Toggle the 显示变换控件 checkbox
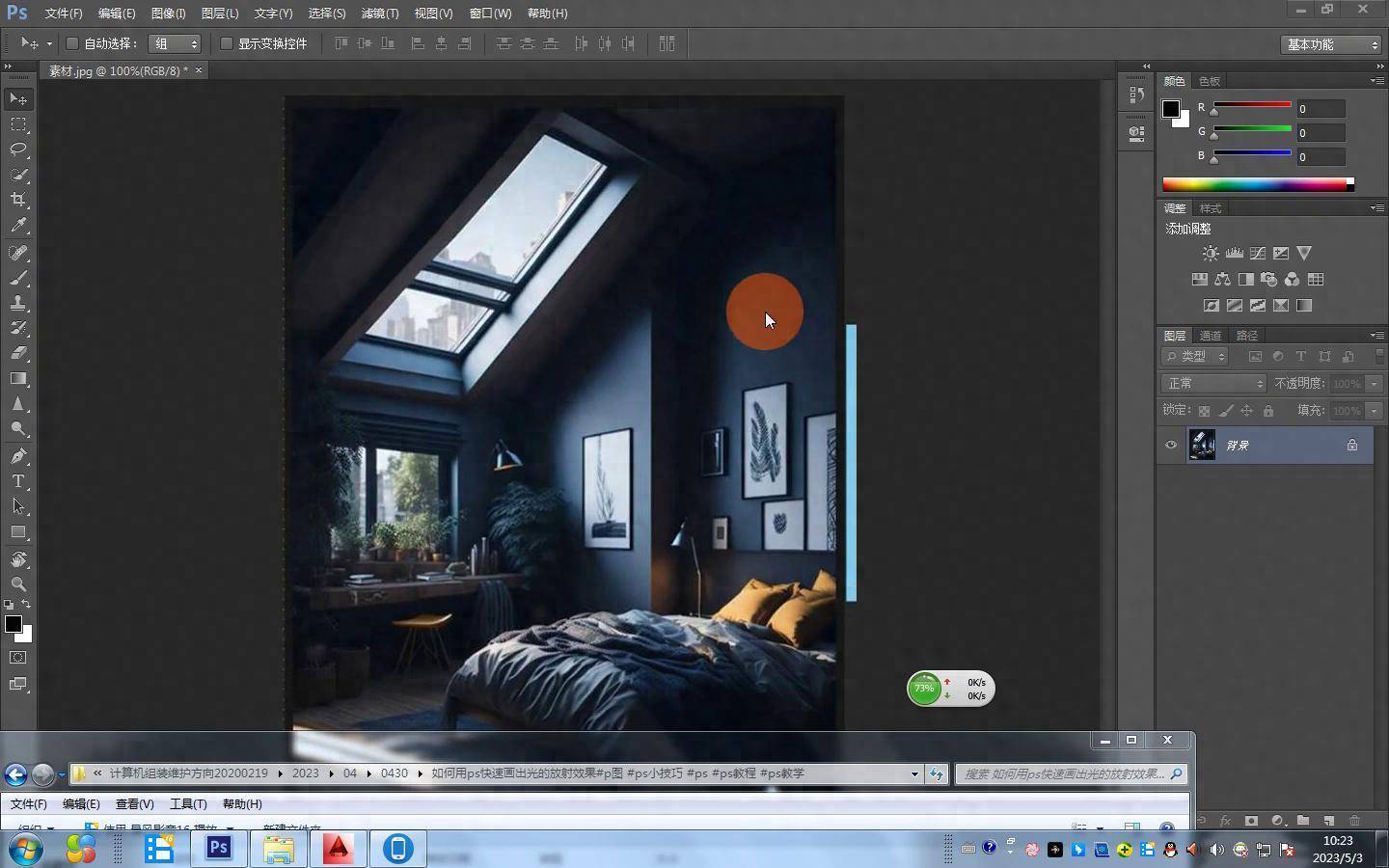This screenshot has width=1389, height=868. (227, 43)
